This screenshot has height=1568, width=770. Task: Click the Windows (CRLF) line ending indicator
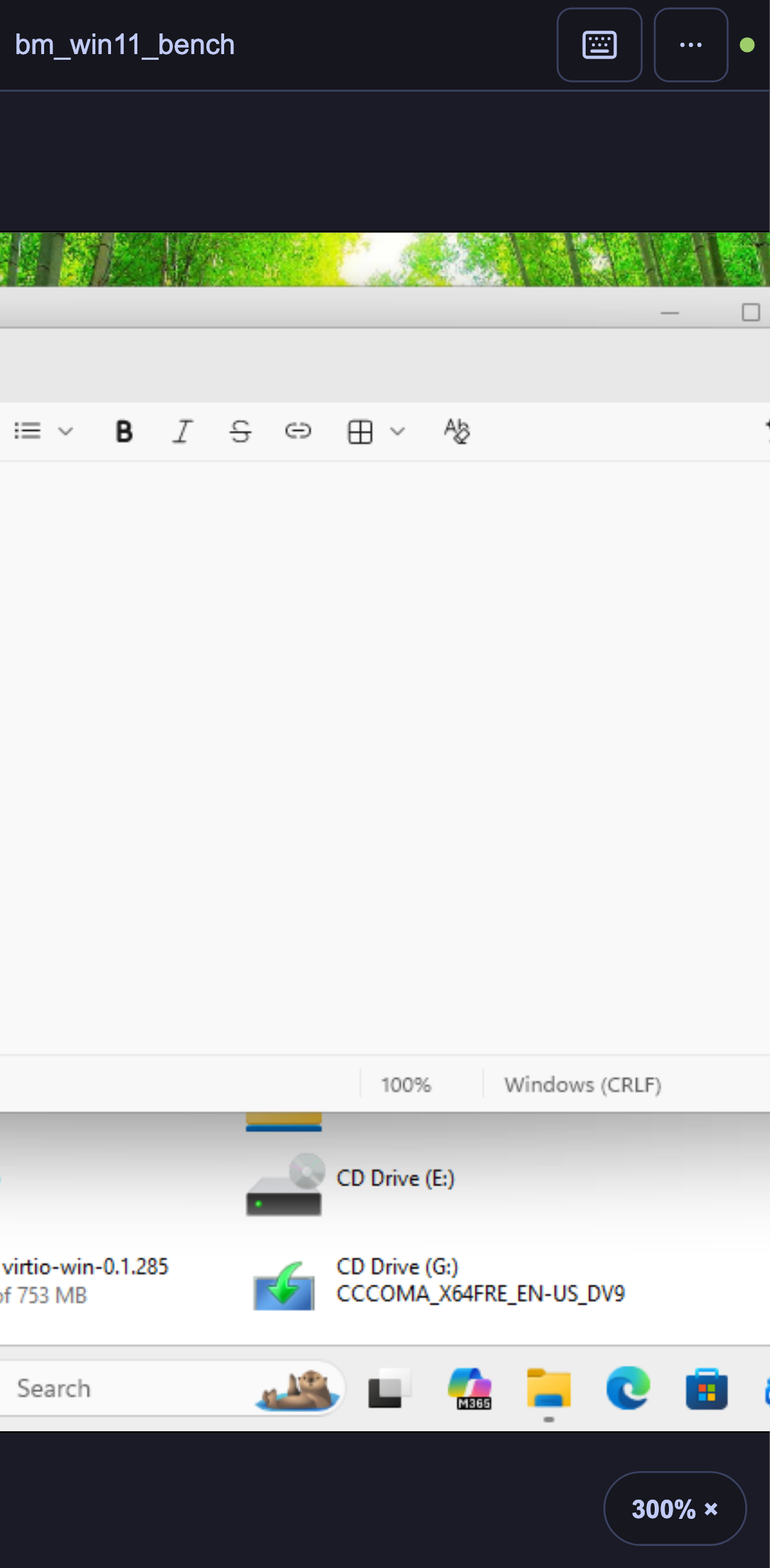pyautogui.click(x=583, y=1084)
